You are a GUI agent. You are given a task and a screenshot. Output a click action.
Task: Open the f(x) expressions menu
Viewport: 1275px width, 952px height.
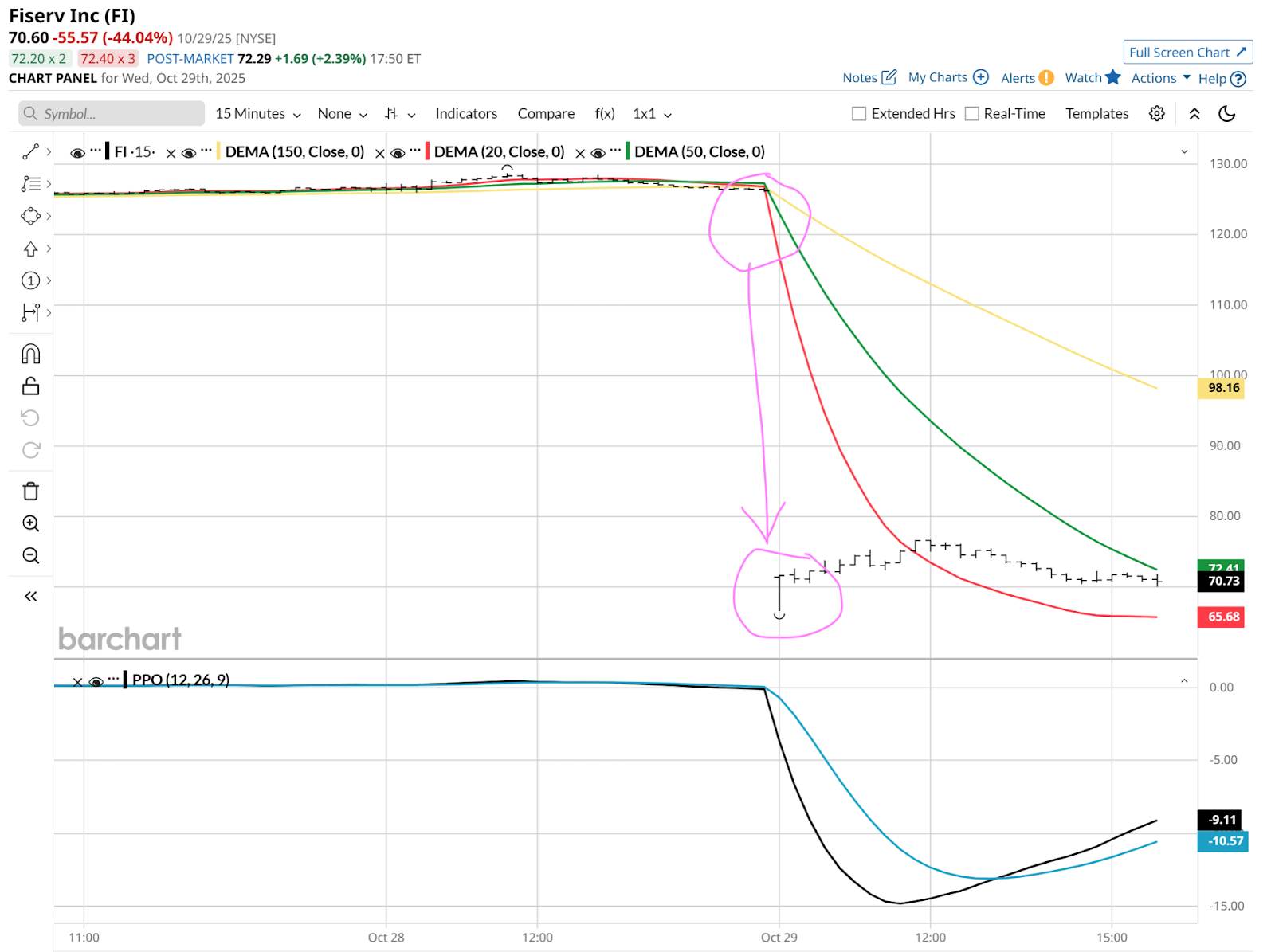point(605,114)
